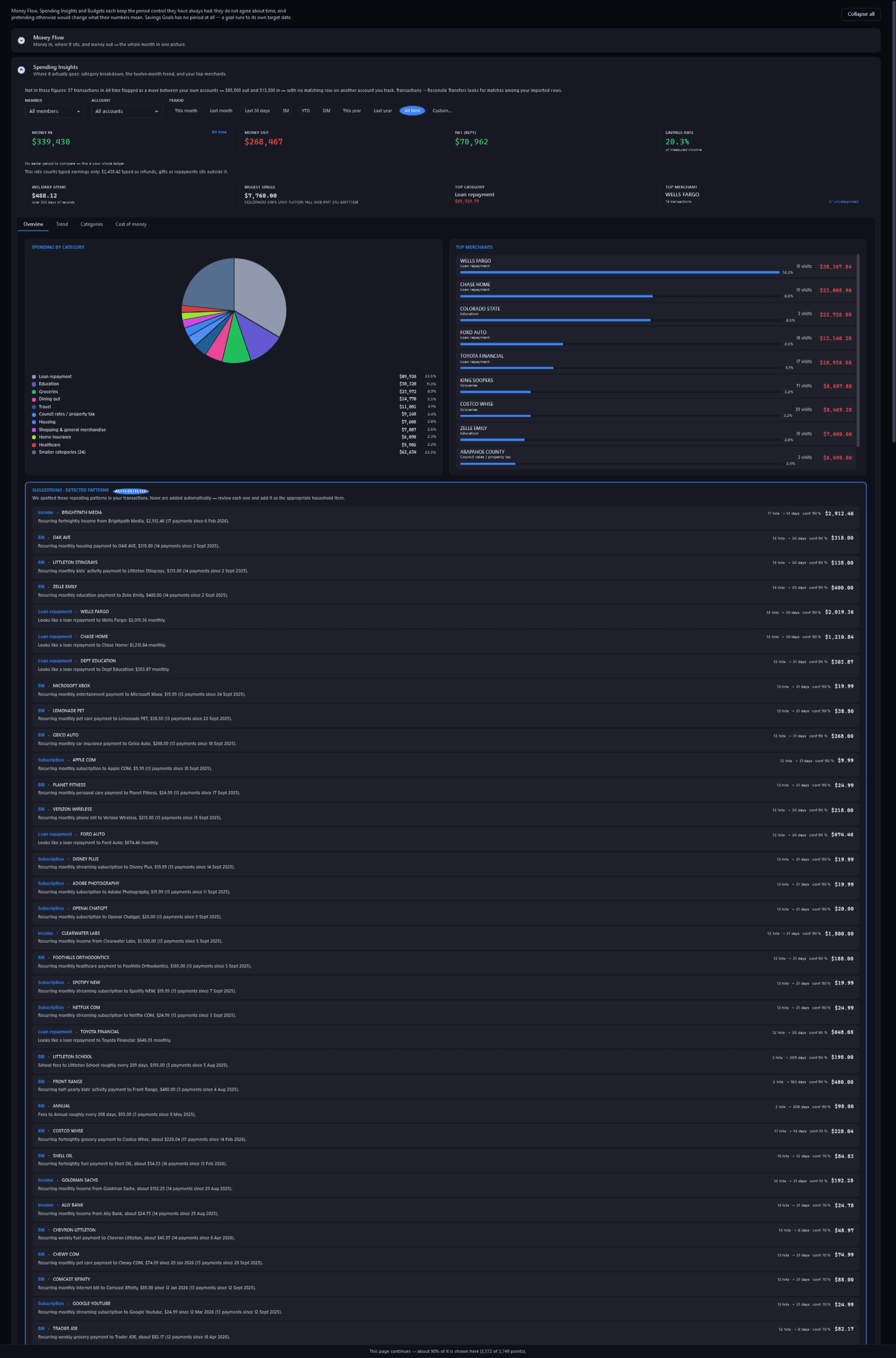
Task: Expand the Money Flow section chevron
Action: [21, 41]
